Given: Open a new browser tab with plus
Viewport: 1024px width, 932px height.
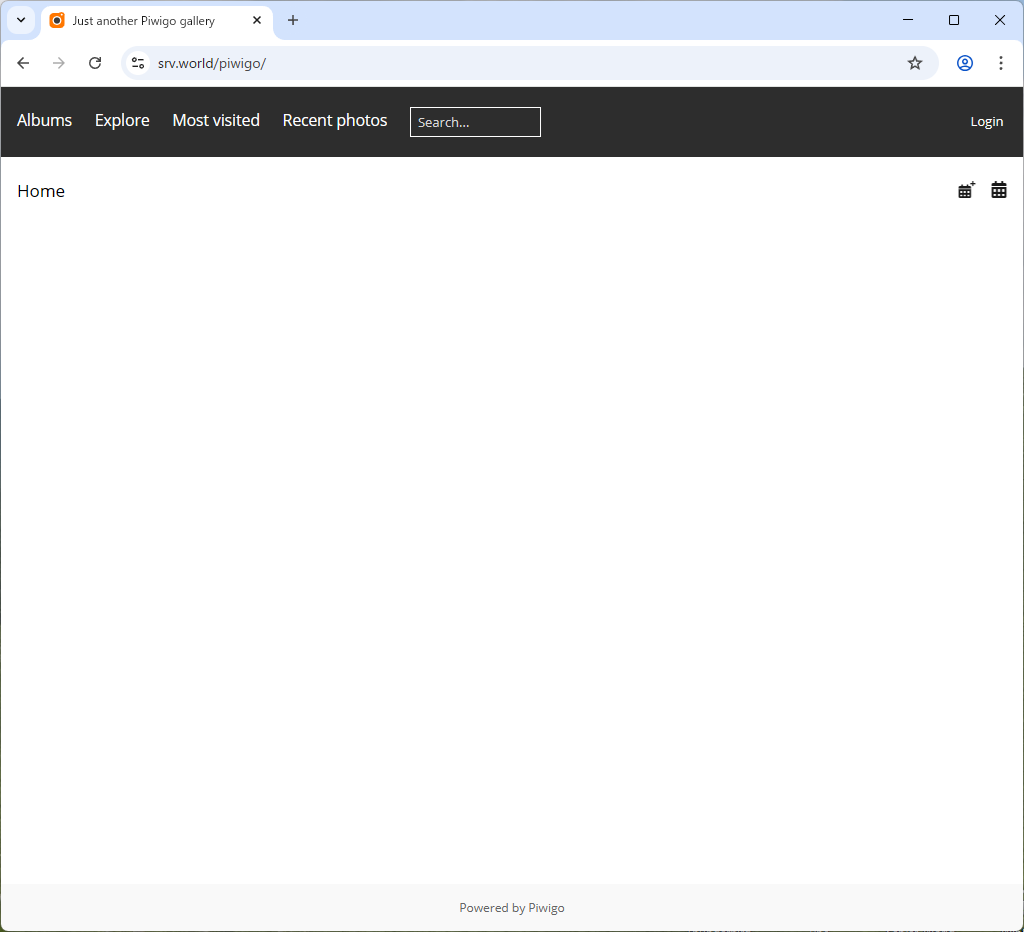Looking at the screenshot, I should coord(293,20).
